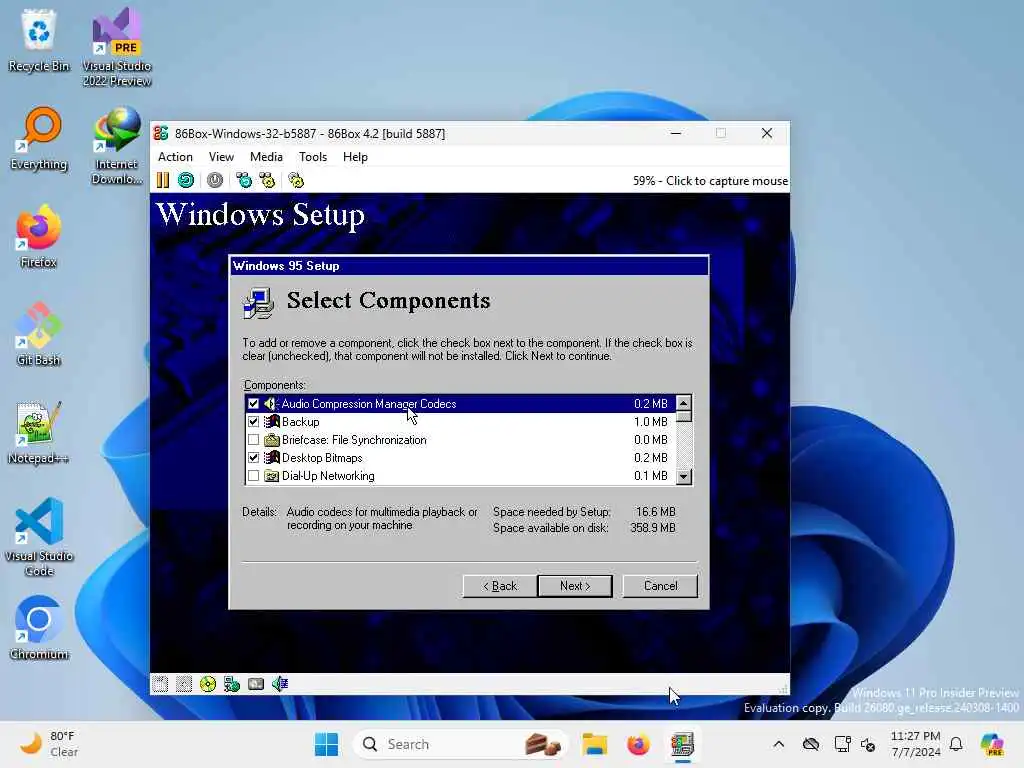Image resolution: width=1024 pixels, height=768 pixels.
Task: Send Ctrl+Alt+Esc using the yellow toolbar icon
Action: coord(267,180)
